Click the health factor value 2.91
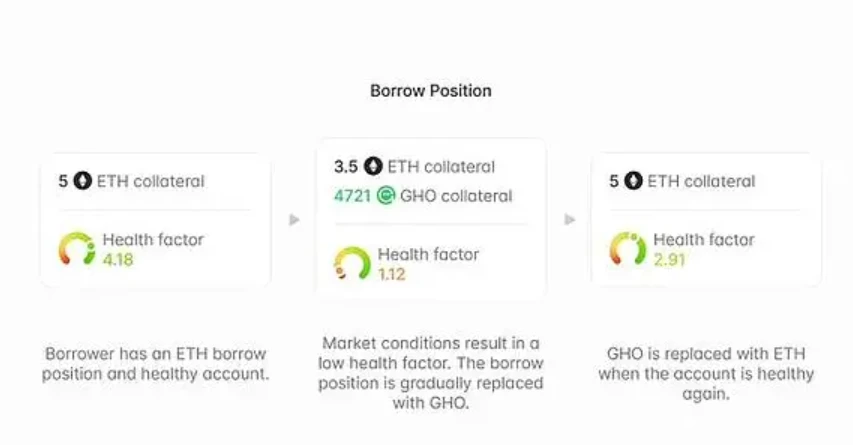This screenshot has height=445, width=853. pyautogui.click(x=670, y=260)
